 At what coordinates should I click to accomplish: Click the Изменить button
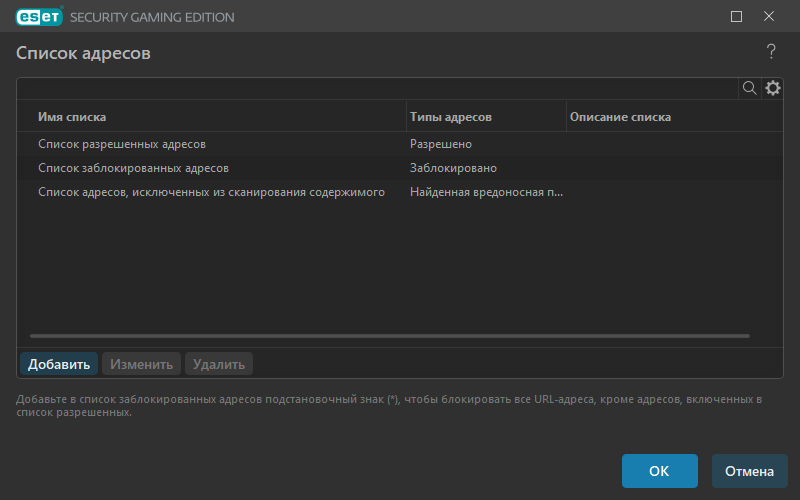(141, 364)
